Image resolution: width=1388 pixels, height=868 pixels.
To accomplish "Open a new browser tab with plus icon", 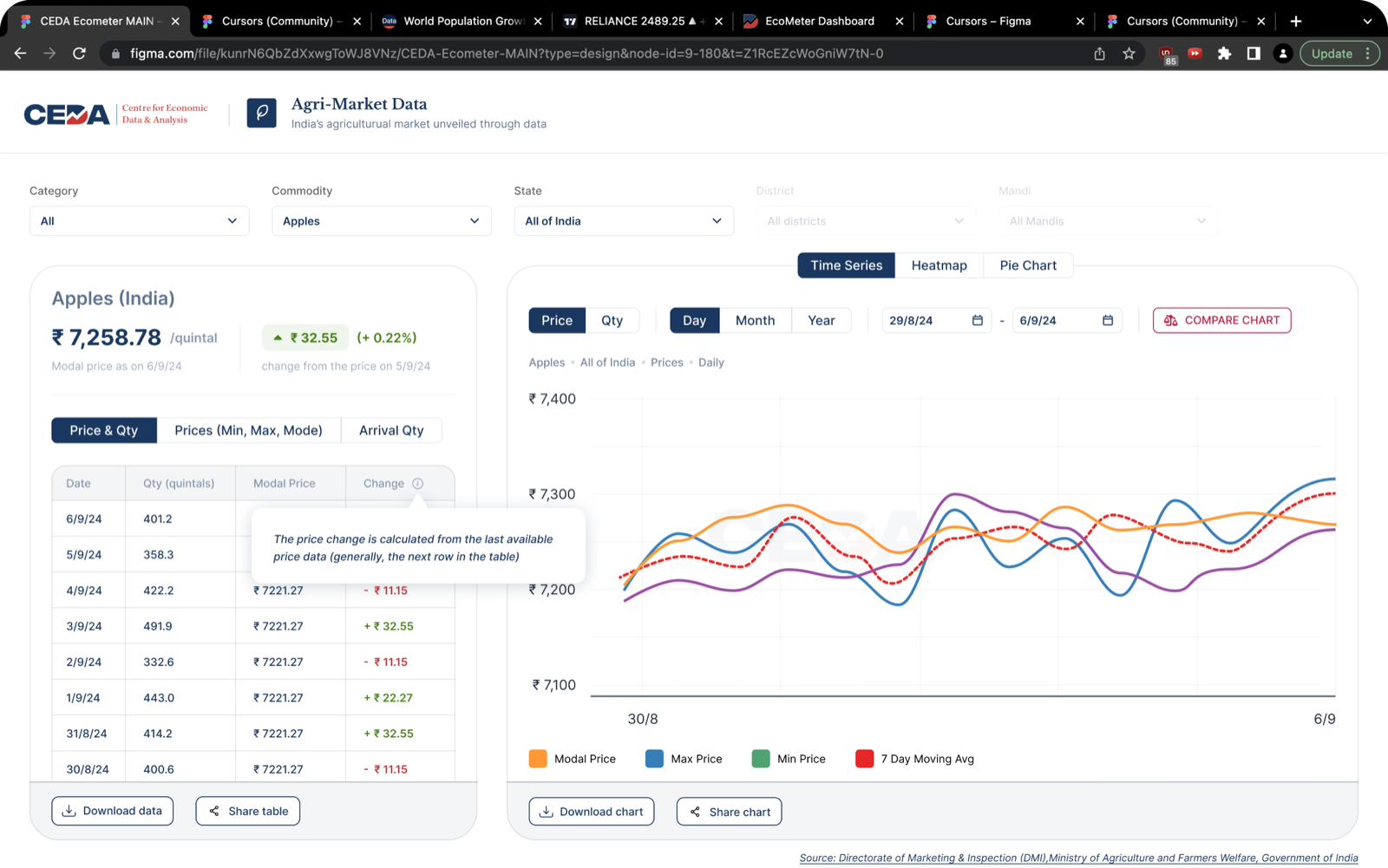I will click(x=1296, y=21).
